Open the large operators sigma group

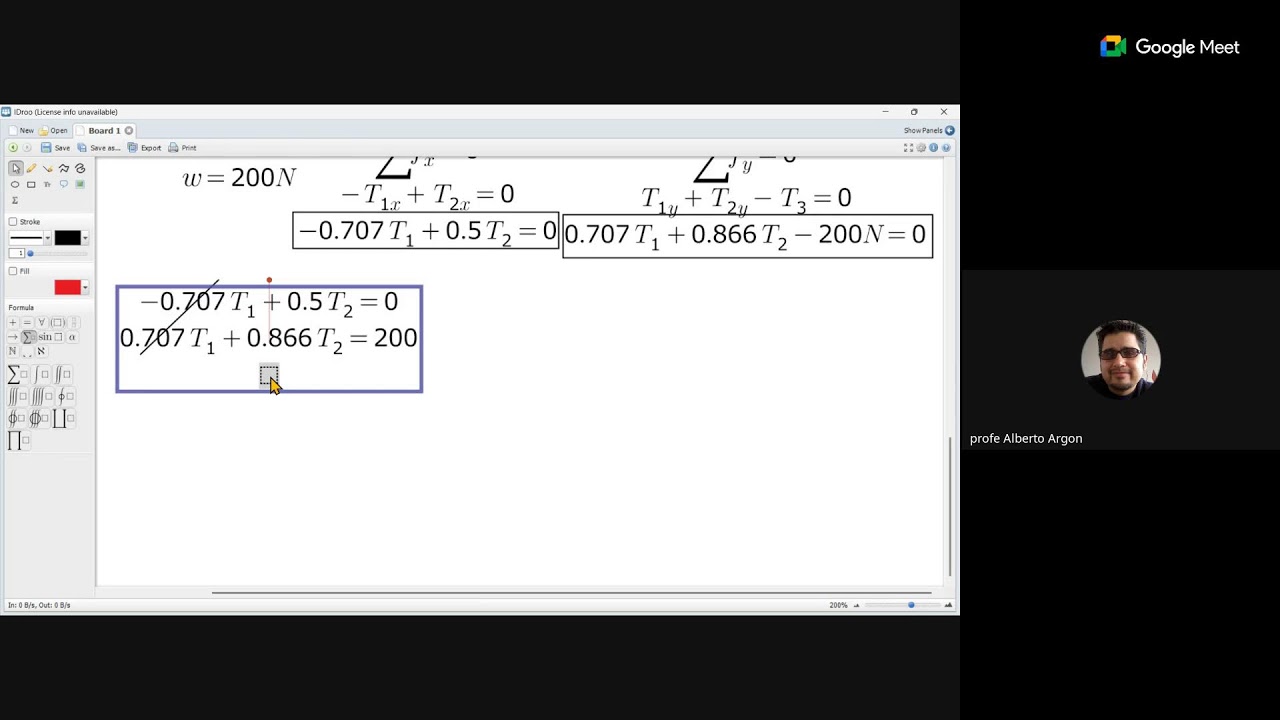pyautogui.click(x=28, y=337)
